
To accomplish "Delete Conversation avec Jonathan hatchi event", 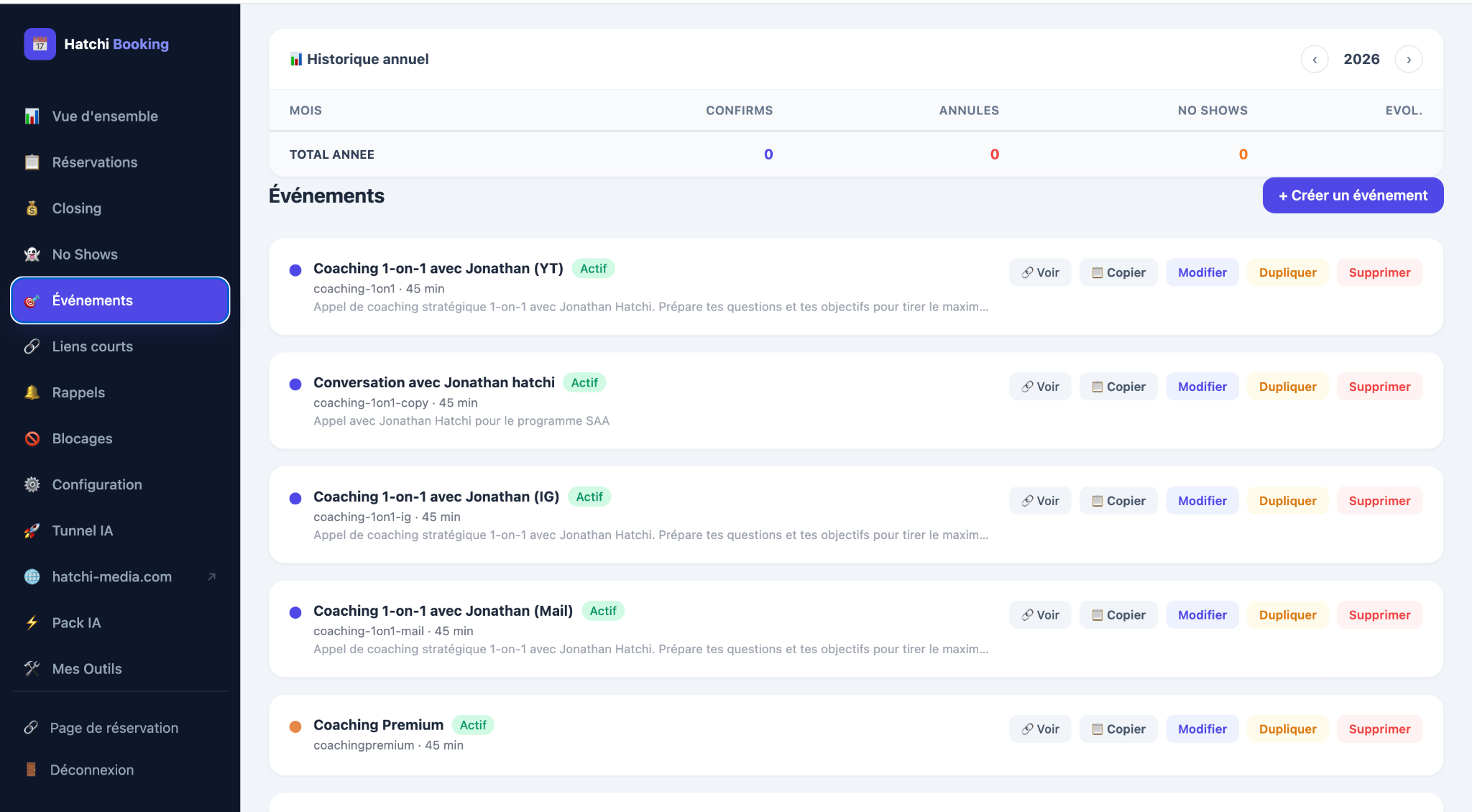I will coord(1379,387).
